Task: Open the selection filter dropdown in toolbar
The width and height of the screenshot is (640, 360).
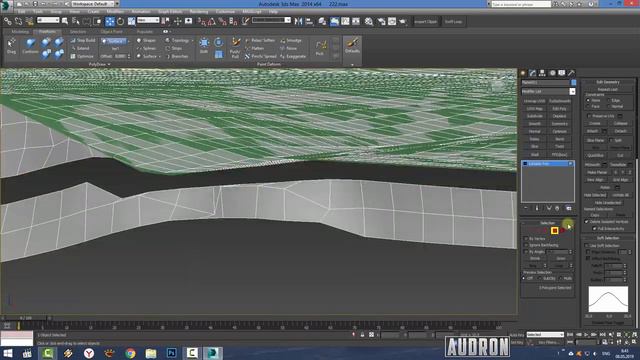Action: click(x=48, y=20)
